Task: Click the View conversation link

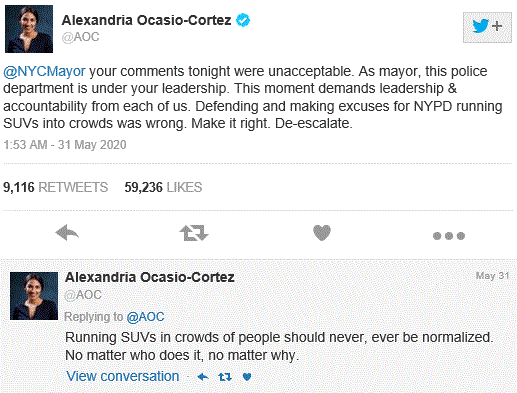Action: [x=123, y=376]
